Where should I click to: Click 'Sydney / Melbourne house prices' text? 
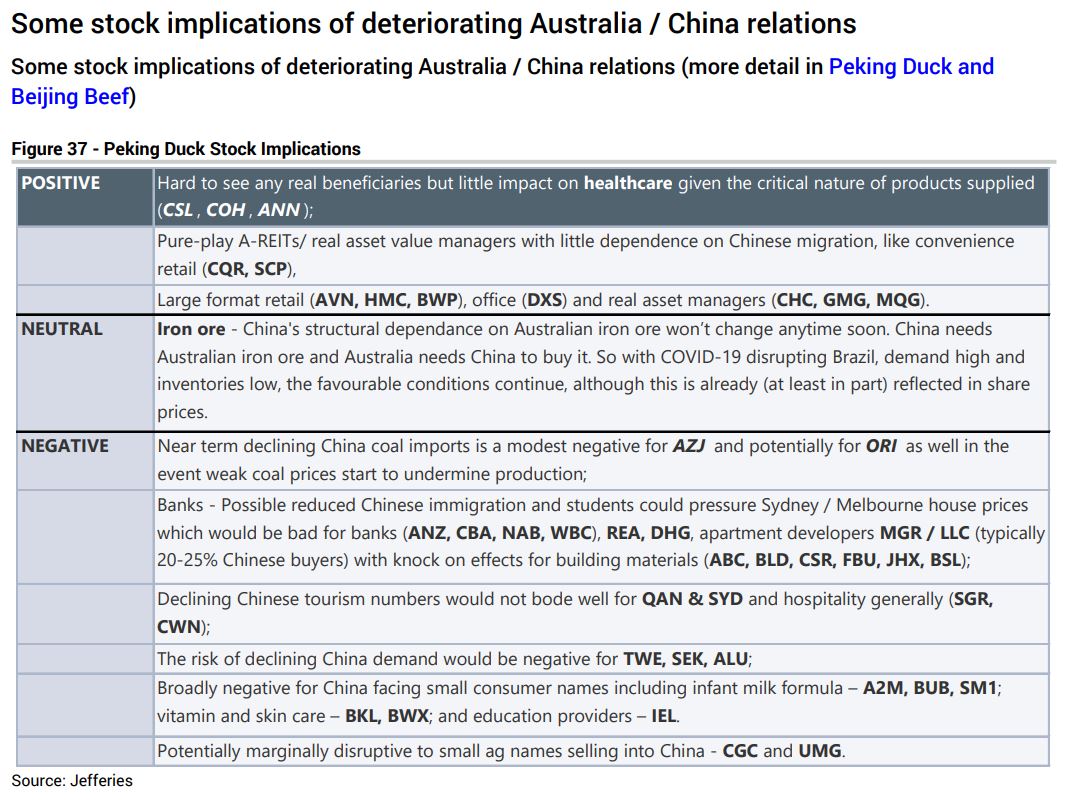point(894,505)
